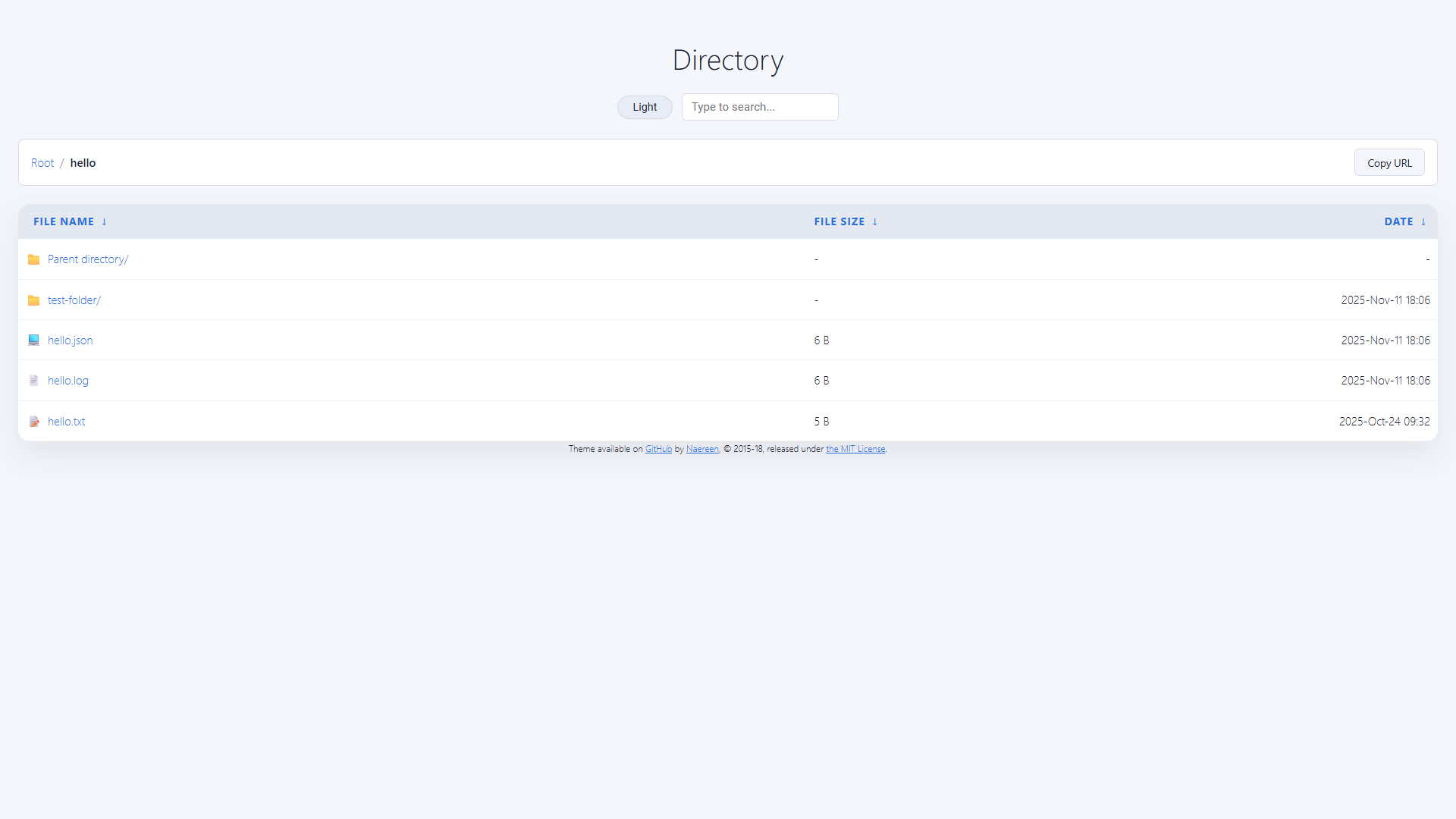1456x819 pixels.
Task: Sort by File Size column header
Action: (839, 221)
